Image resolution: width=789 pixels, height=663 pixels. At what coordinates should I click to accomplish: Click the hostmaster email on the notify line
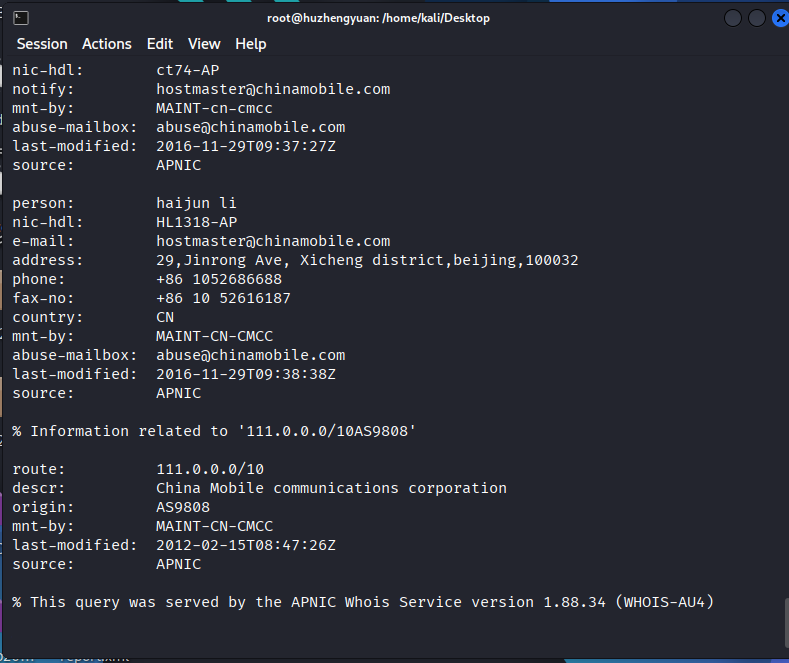(273, 89)
